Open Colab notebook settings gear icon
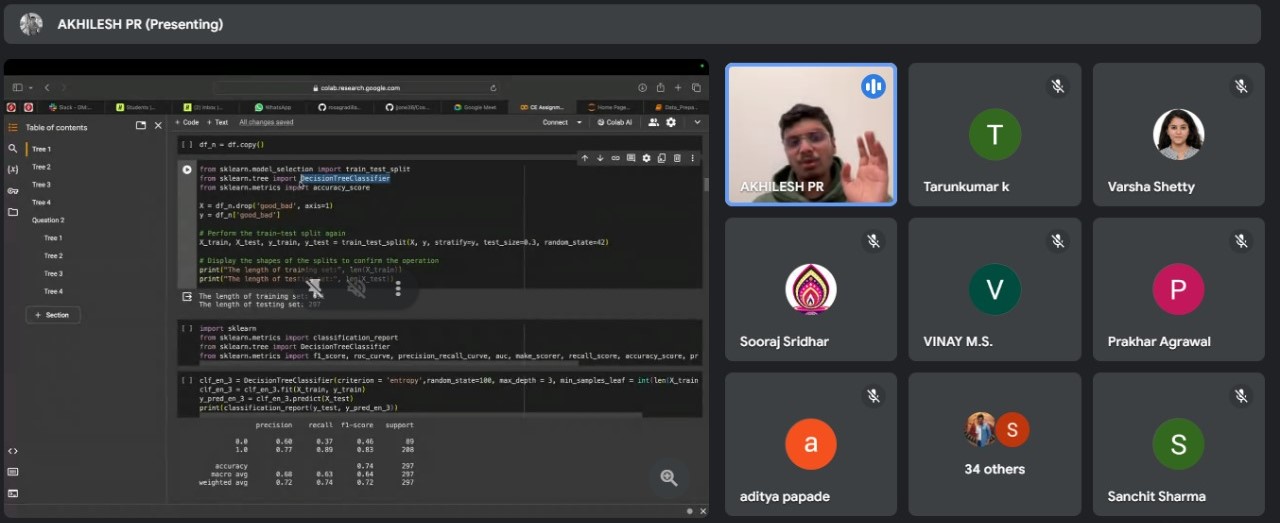This screenshot has height=523, width=1280. click(x=671, y=122)
